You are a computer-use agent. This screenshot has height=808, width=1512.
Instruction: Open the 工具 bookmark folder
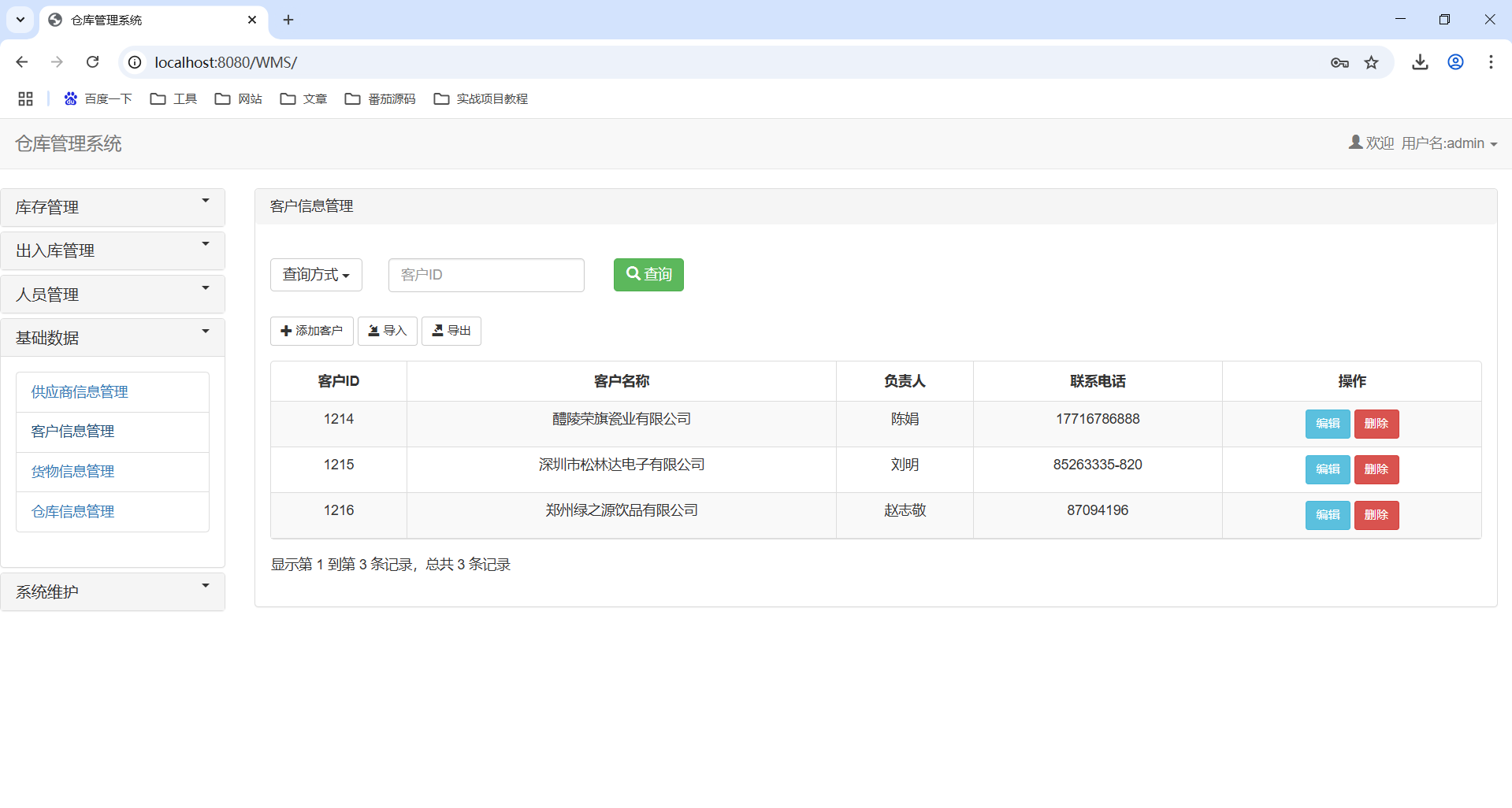tap(173, 98)
